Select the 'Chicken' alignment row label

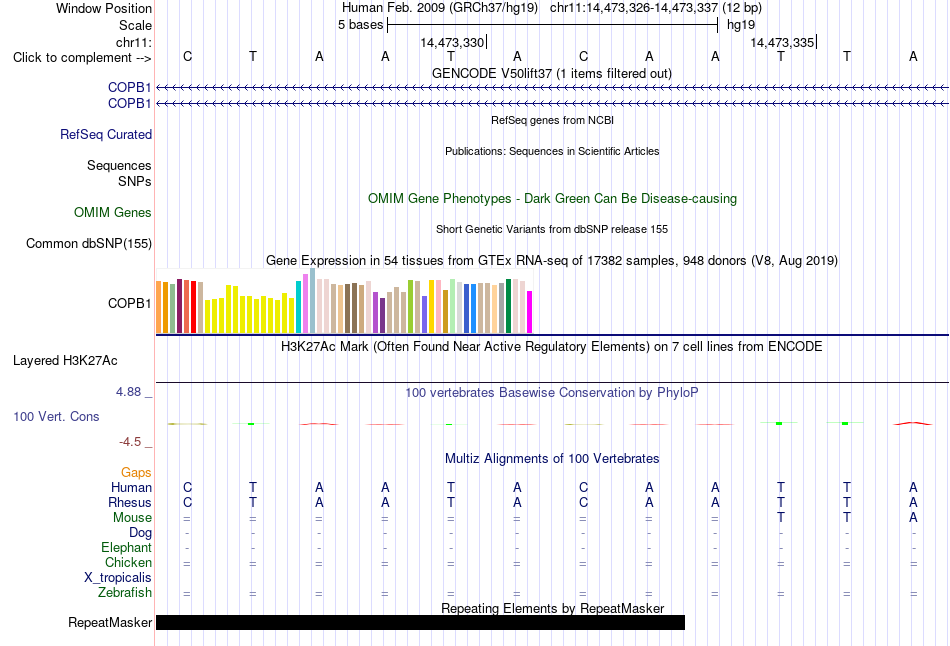click(128, 562)
